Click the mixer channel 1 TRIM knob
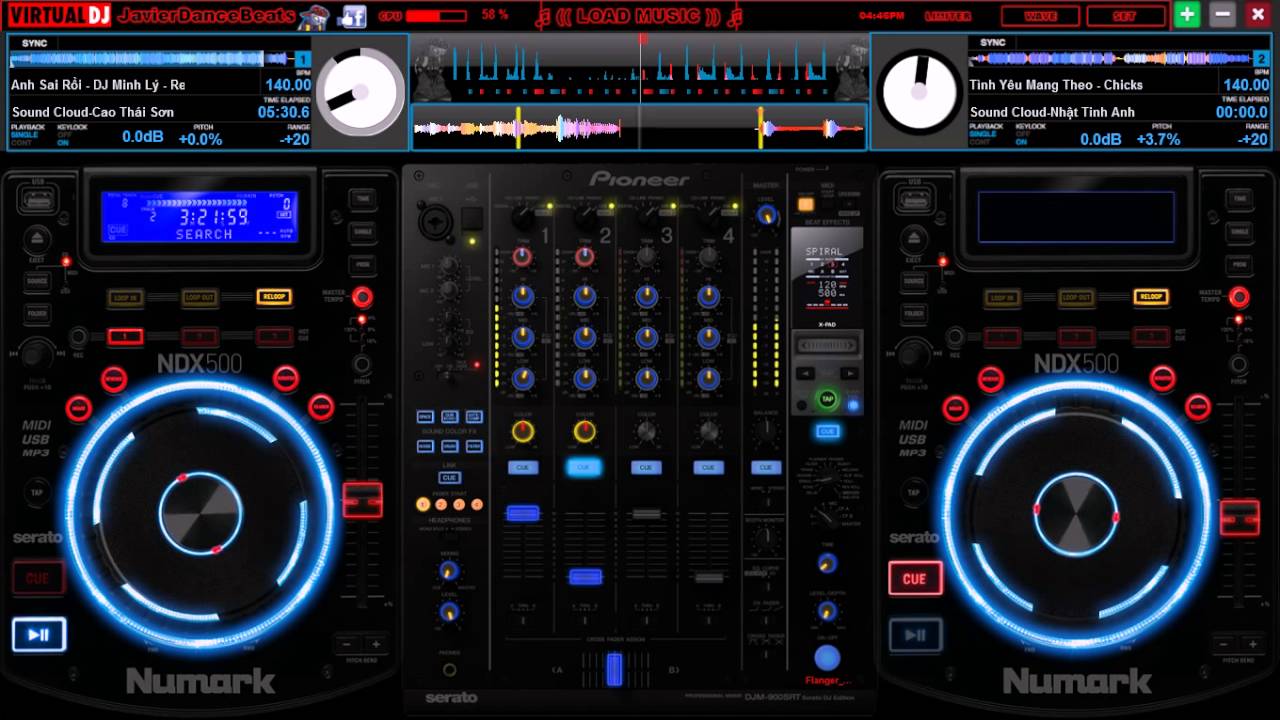This screenshot has width=1280, height=720. pos(522,257)
